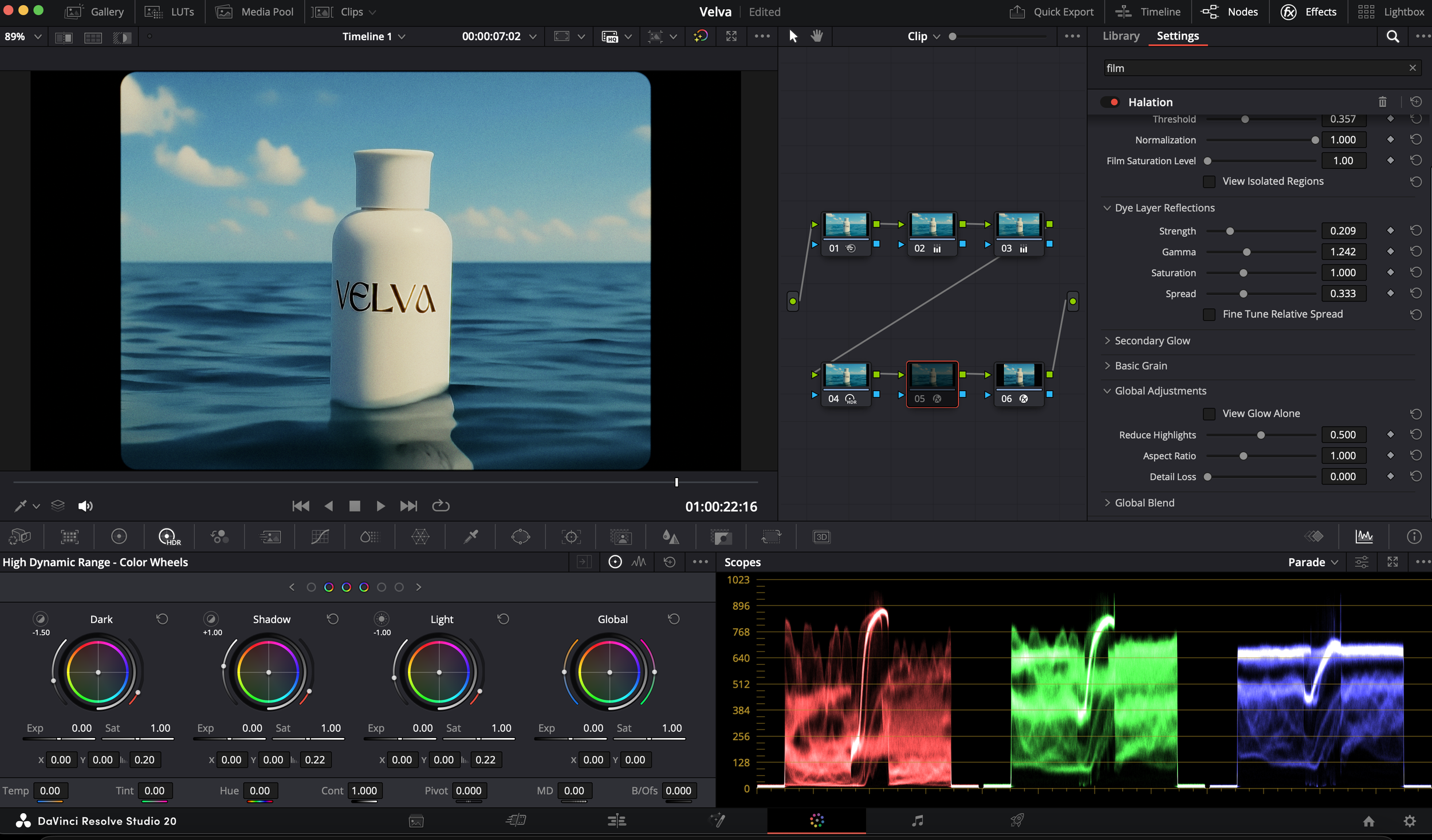The width and height of the screenshot is (1432, 840).
Task: Expand the Secondary Glow section
Action: pos(1152,341)
